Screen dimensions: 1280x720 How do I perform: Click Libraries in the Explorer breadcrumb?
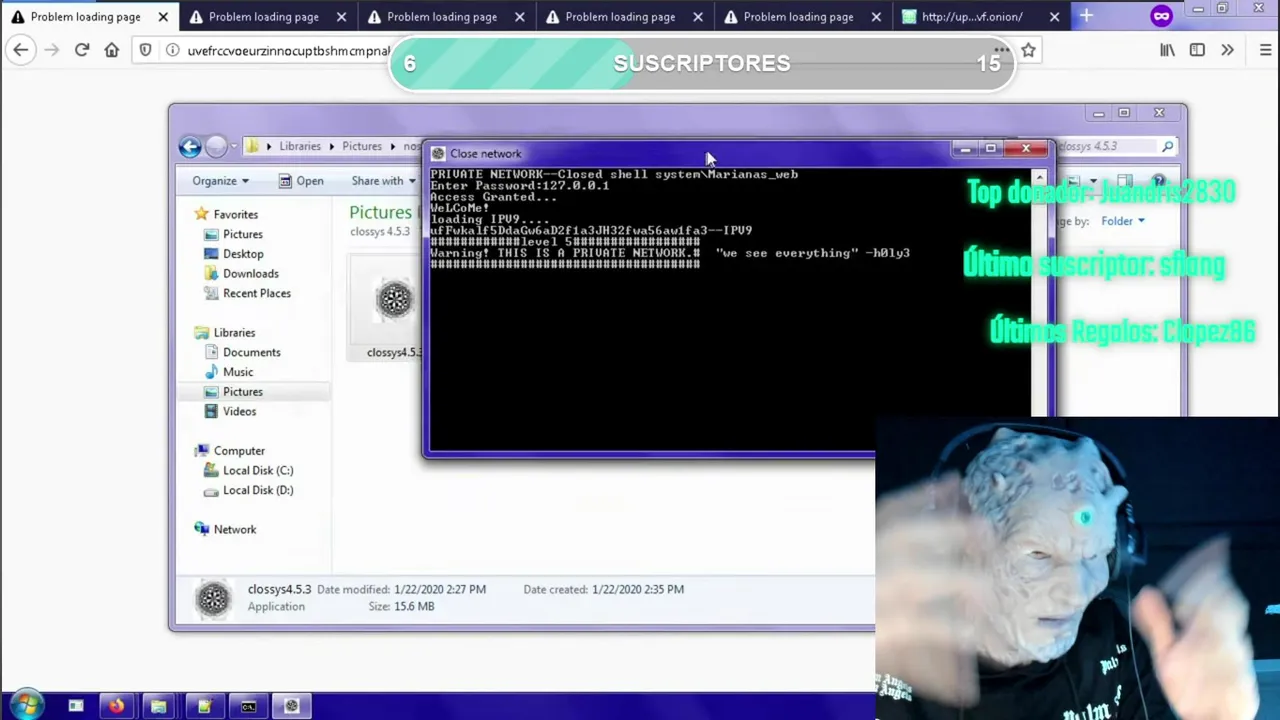[x=300, y=146]
